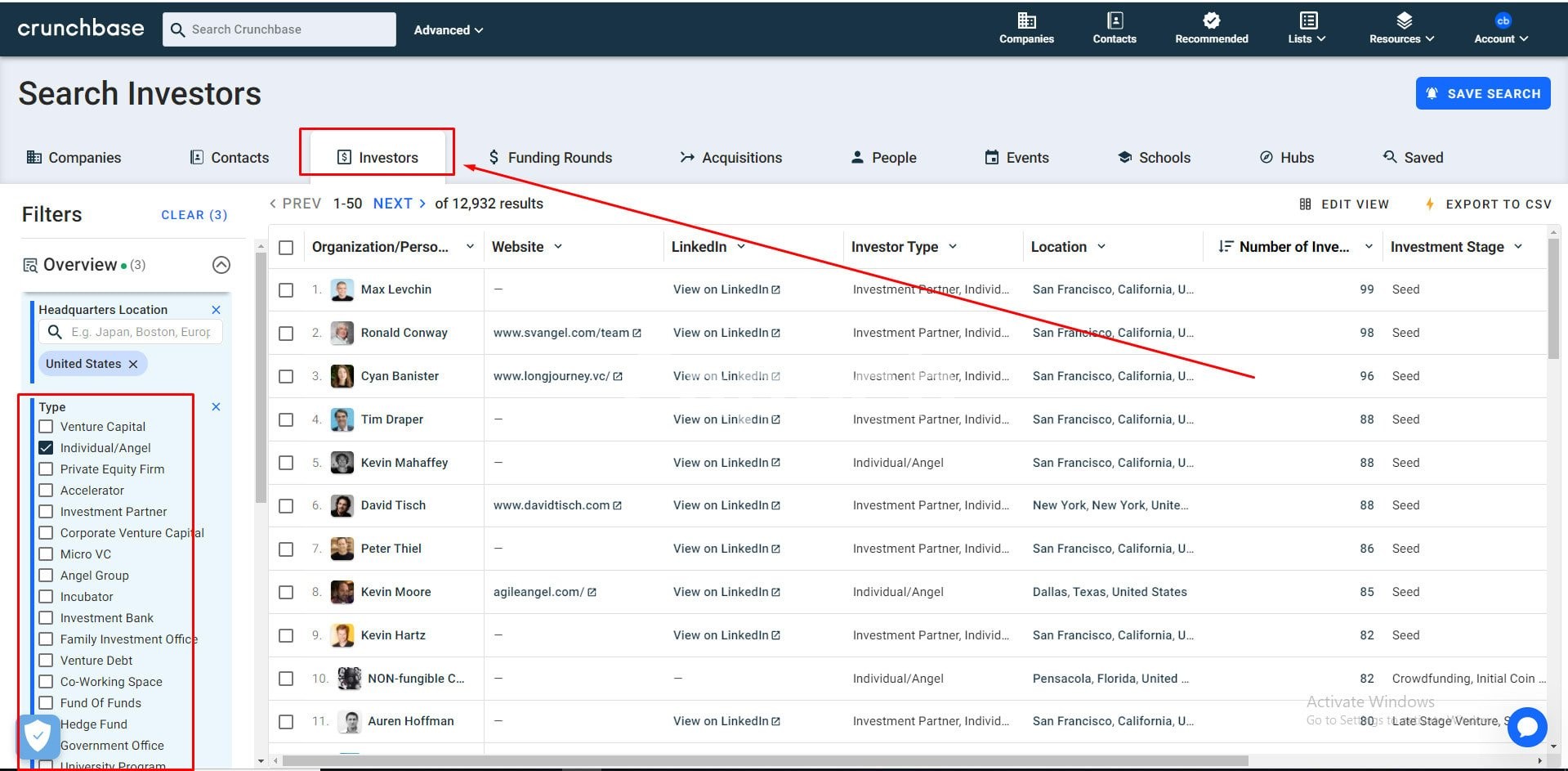Click the privacy shield badge icon
The width and height of the screenshot is (1568, 771).
pyautogui.click(x=38, y=736)
